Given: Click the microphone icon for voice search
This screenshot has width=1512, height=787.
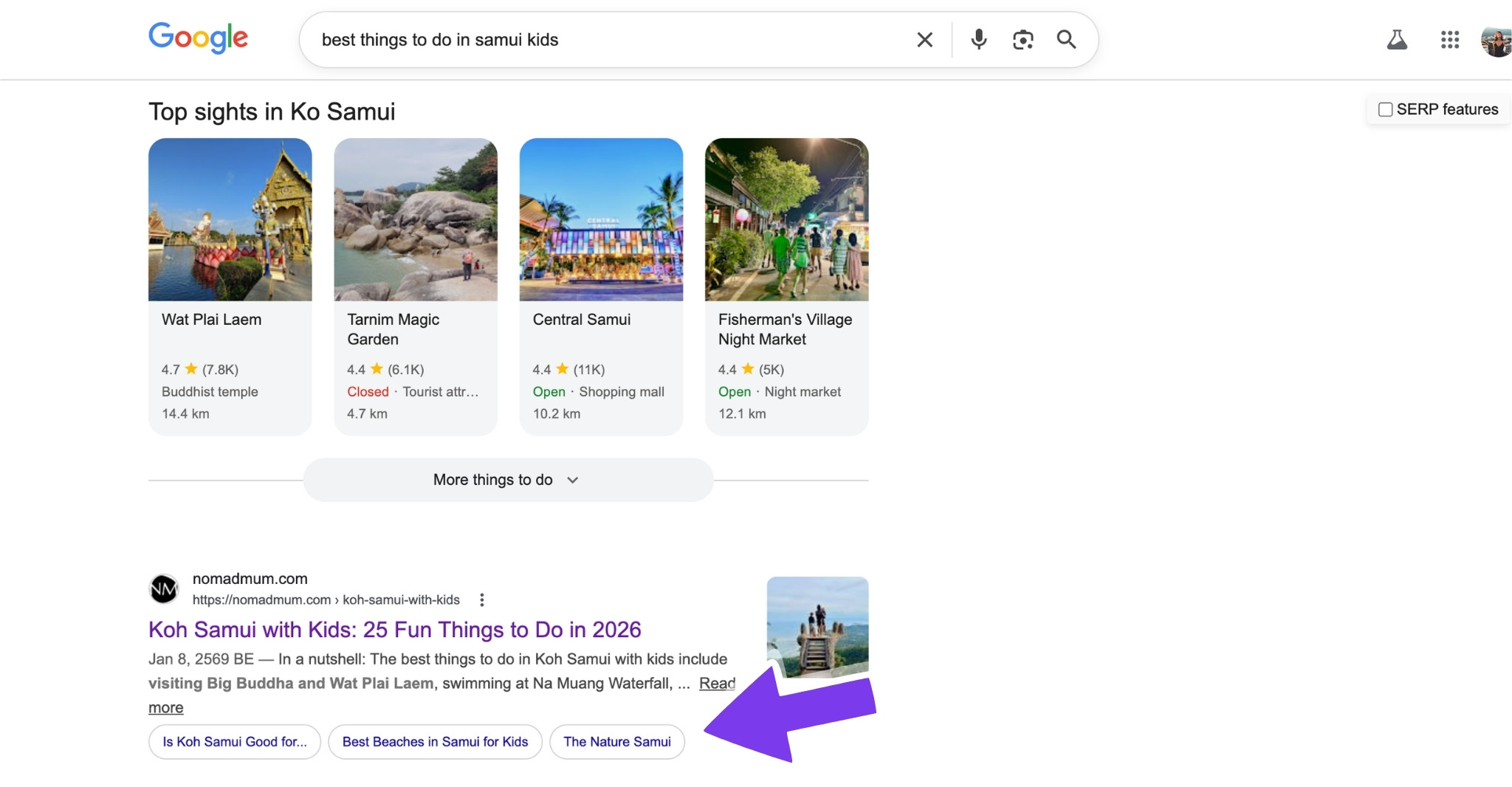Looking at the screenshot, I should point(978,39).
